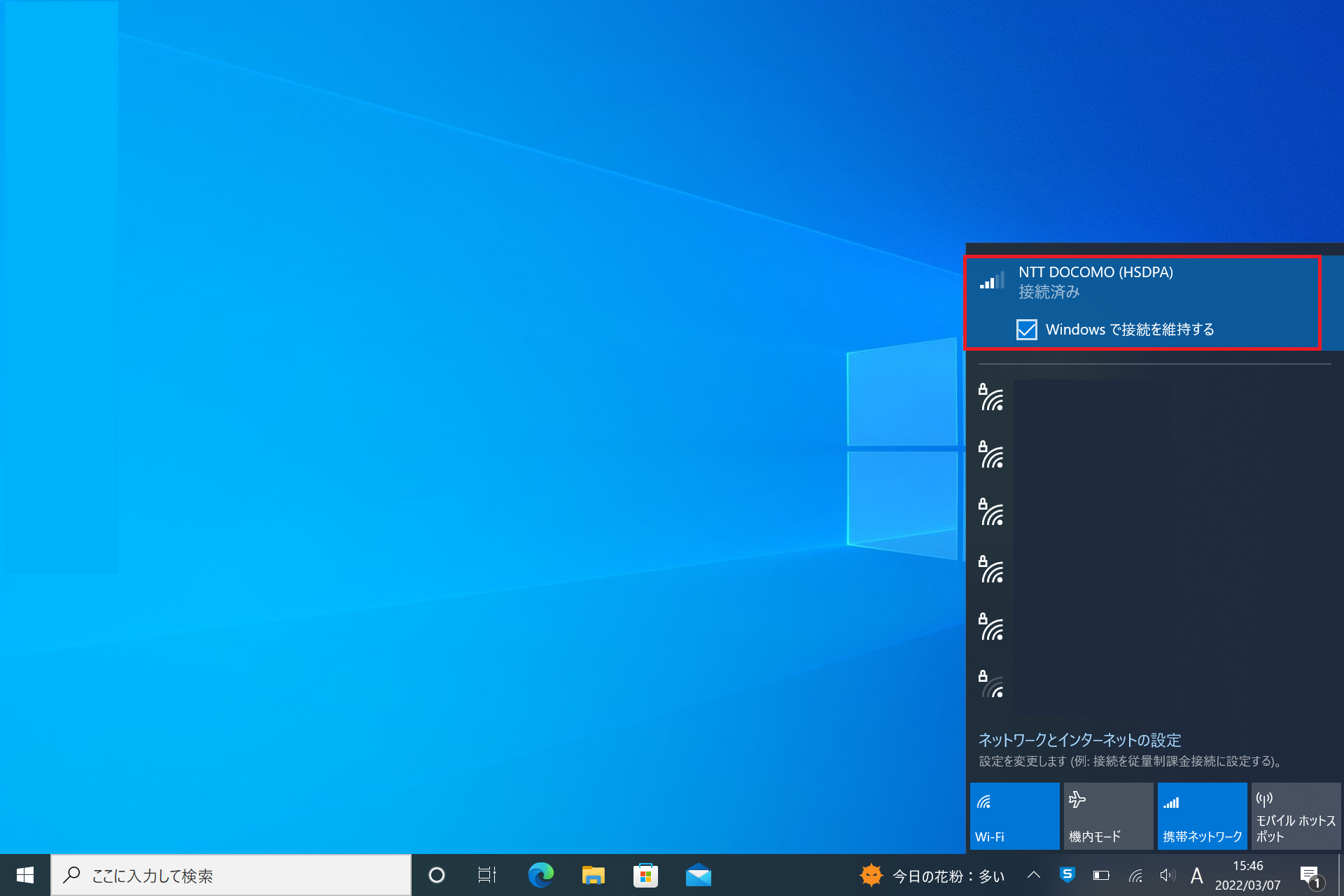
Task: Click the battery status tray icon
Action: (1101, 875)
